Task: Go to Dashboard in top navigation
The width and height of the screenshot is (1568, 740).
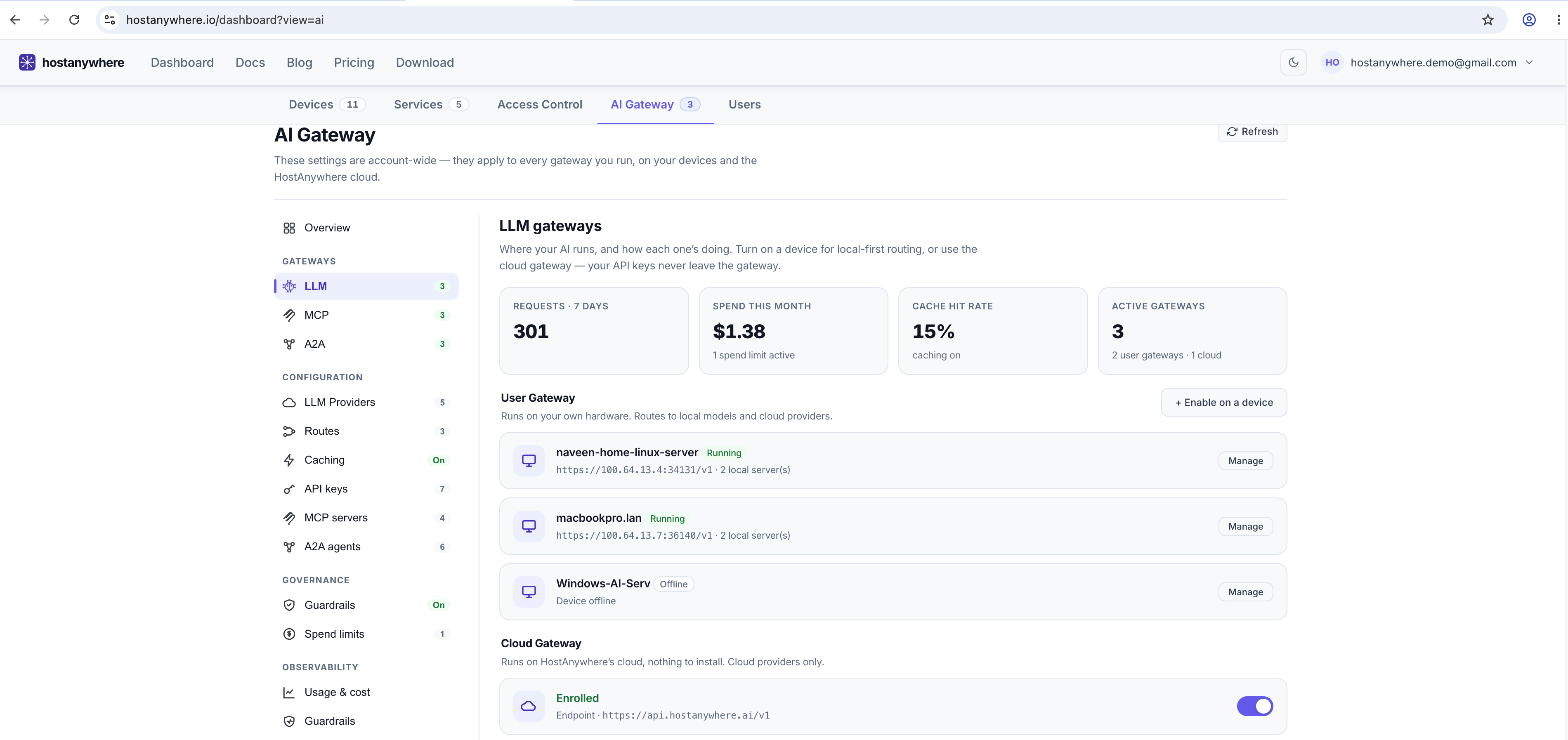Action: pyautogui.click(x=182, y=62)
